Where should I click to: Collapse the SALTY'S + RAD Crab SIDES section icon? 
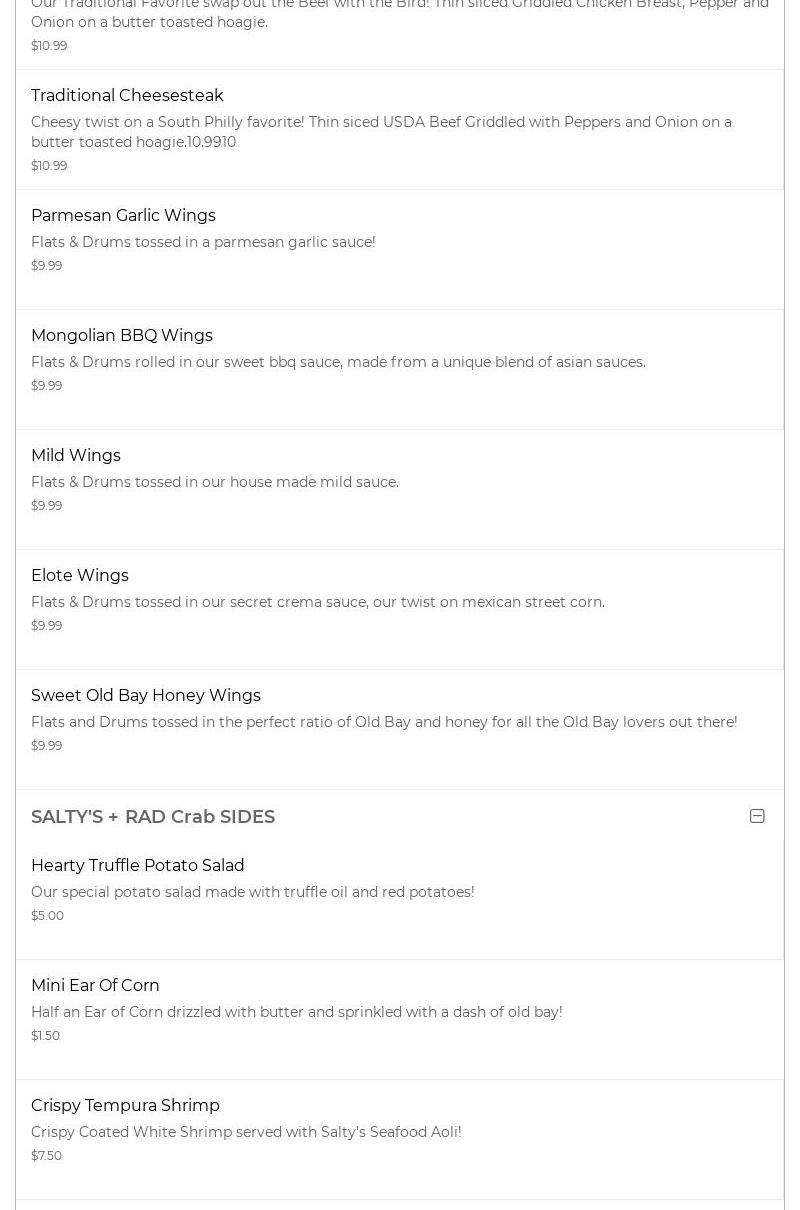757,816
